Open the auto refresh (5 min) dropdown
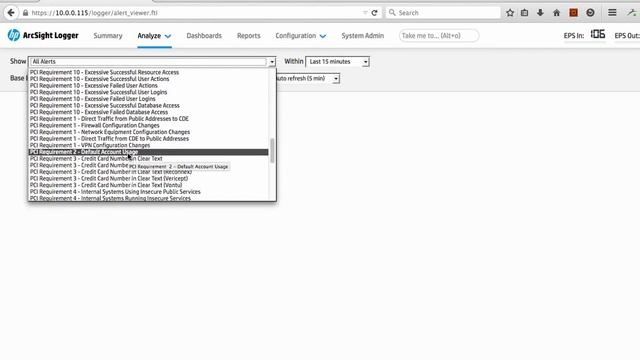Screen dimensions: 640x360 point(307,78)
